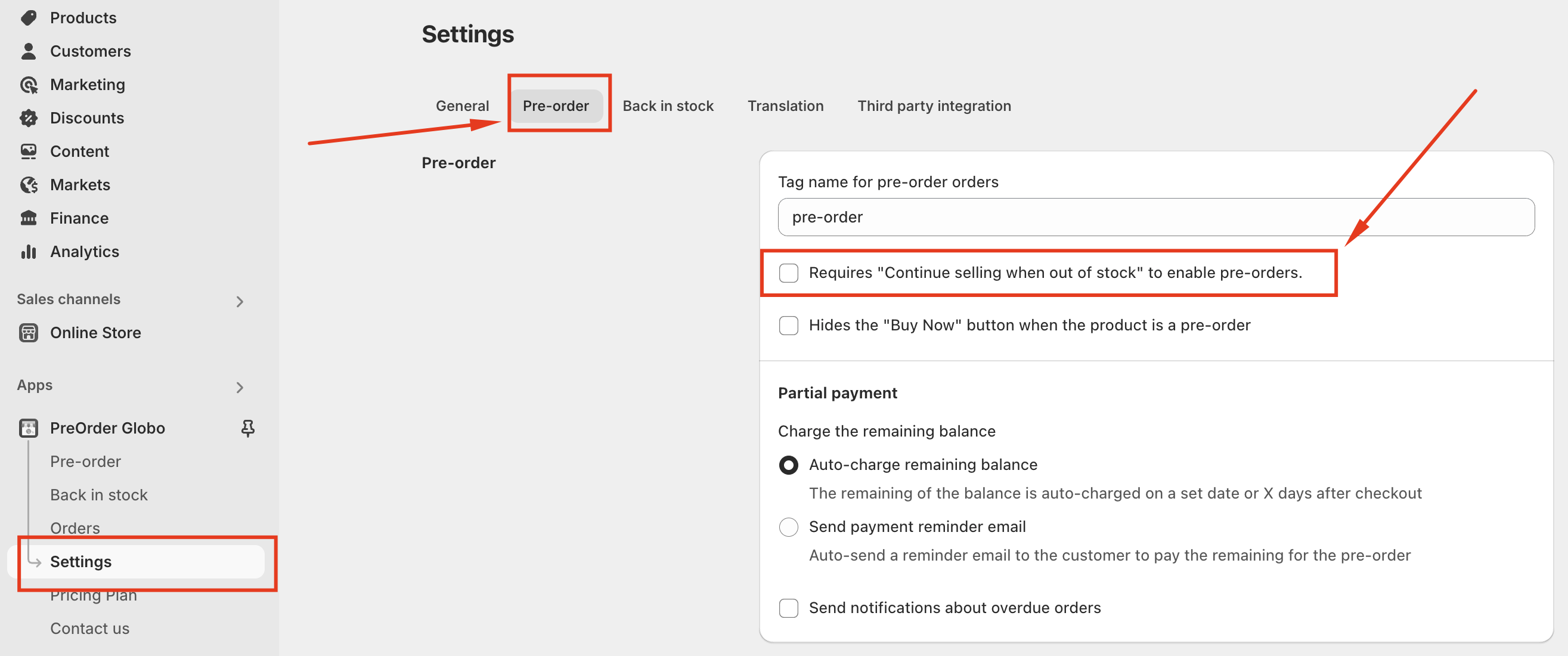Click the Discounts badge icon
The image size is (1568, 656).
(x=28, y=118)
